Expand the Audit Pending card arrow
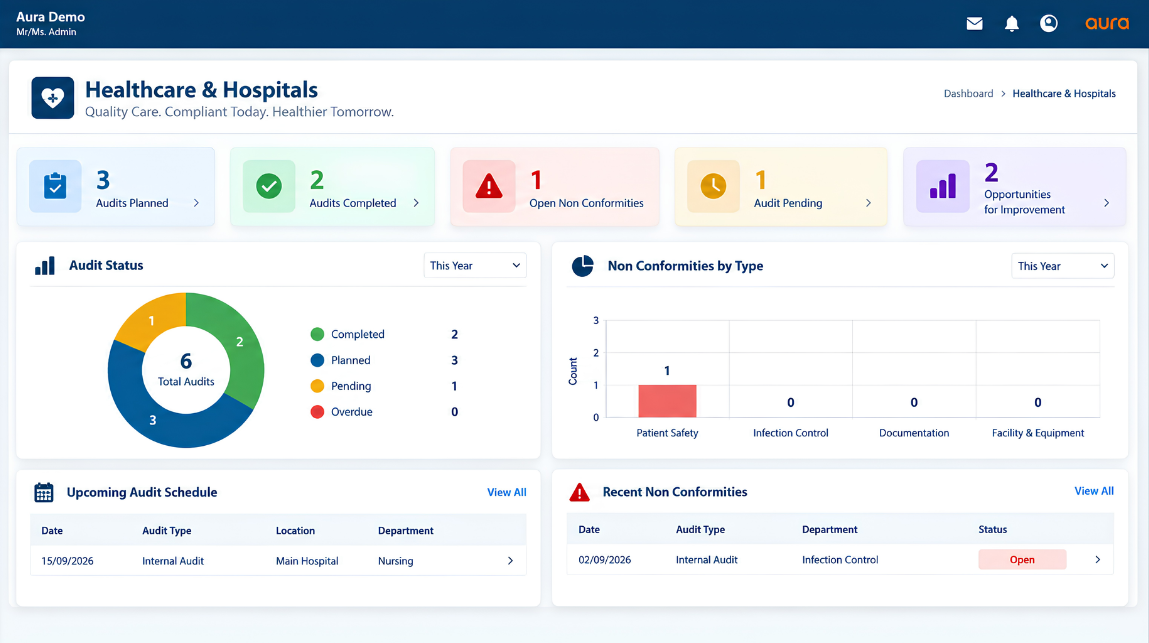The height and width of the screenshot is (643, 1149). tap(868, 203)
